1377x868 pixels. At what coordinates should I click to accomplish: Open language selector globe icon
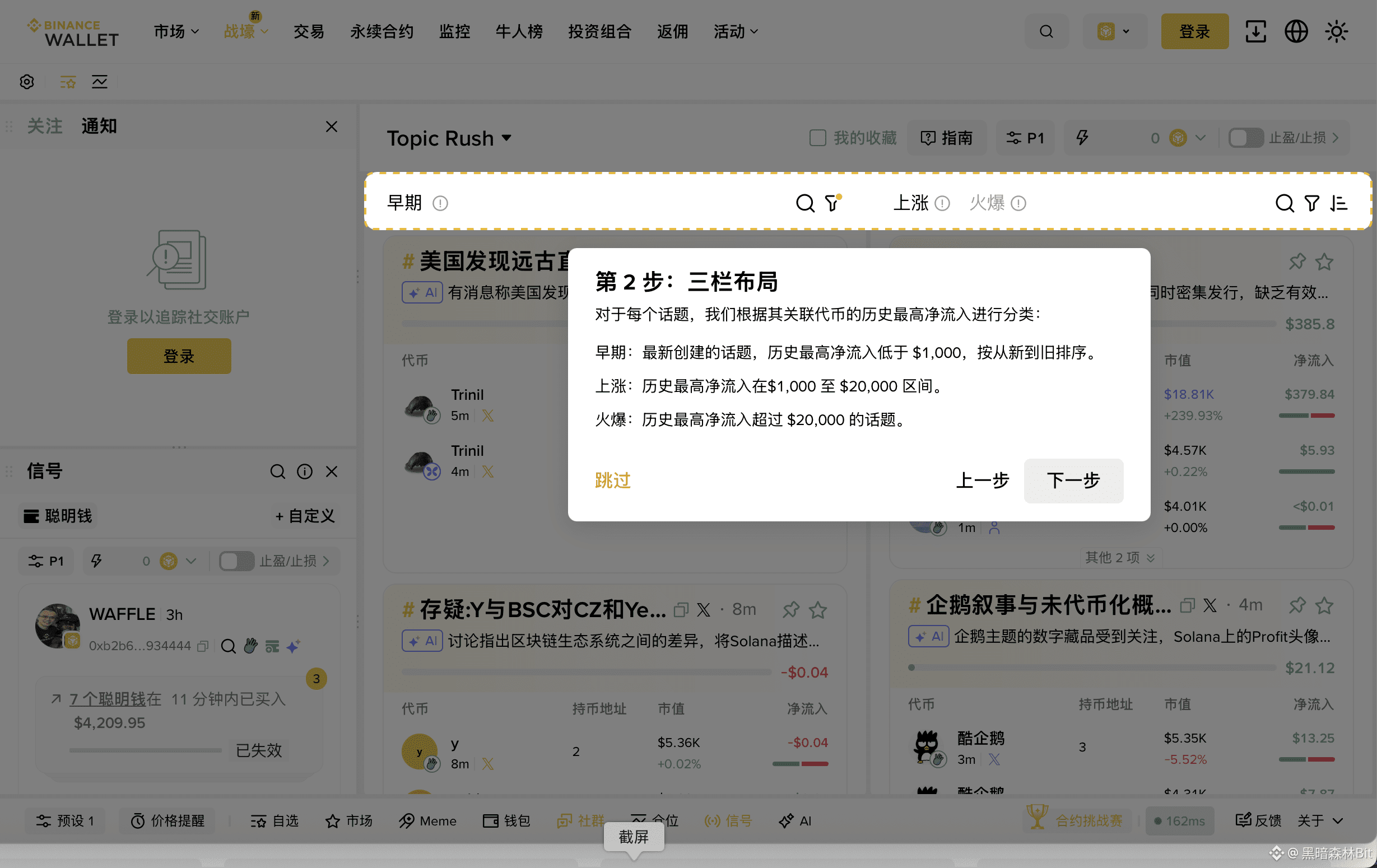[1296, 31]
